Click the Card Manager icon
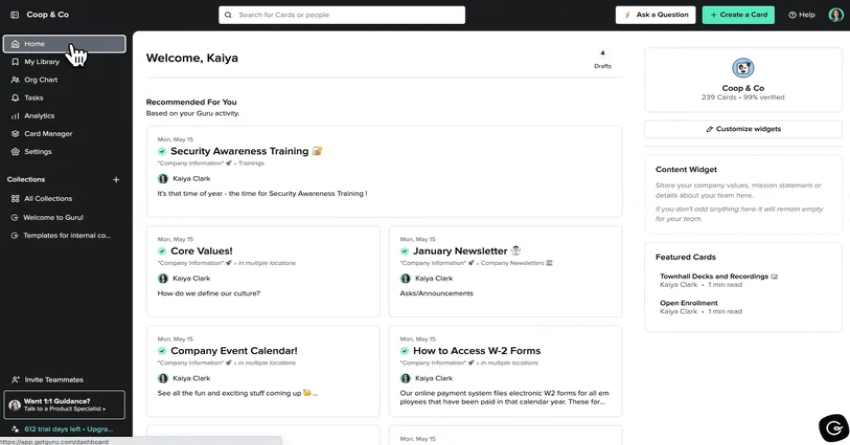The height and width of the screenshot is (445, 850). 15,134
